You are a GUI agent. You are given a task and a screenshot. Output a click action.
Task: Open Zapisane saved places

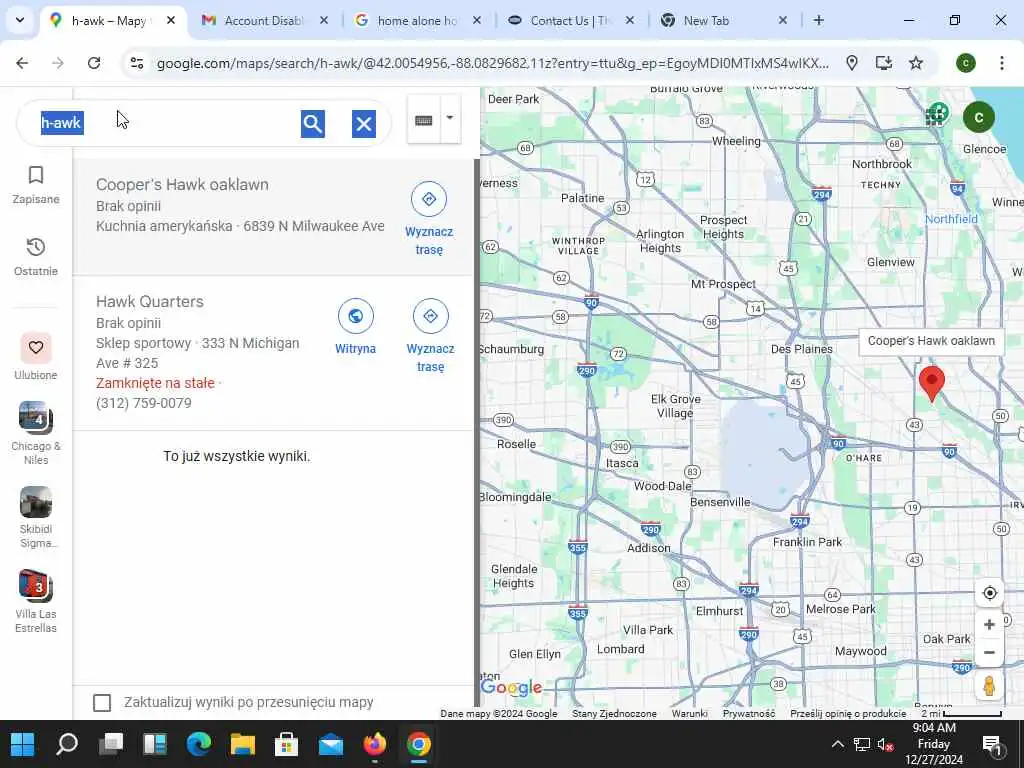point(36,185)
